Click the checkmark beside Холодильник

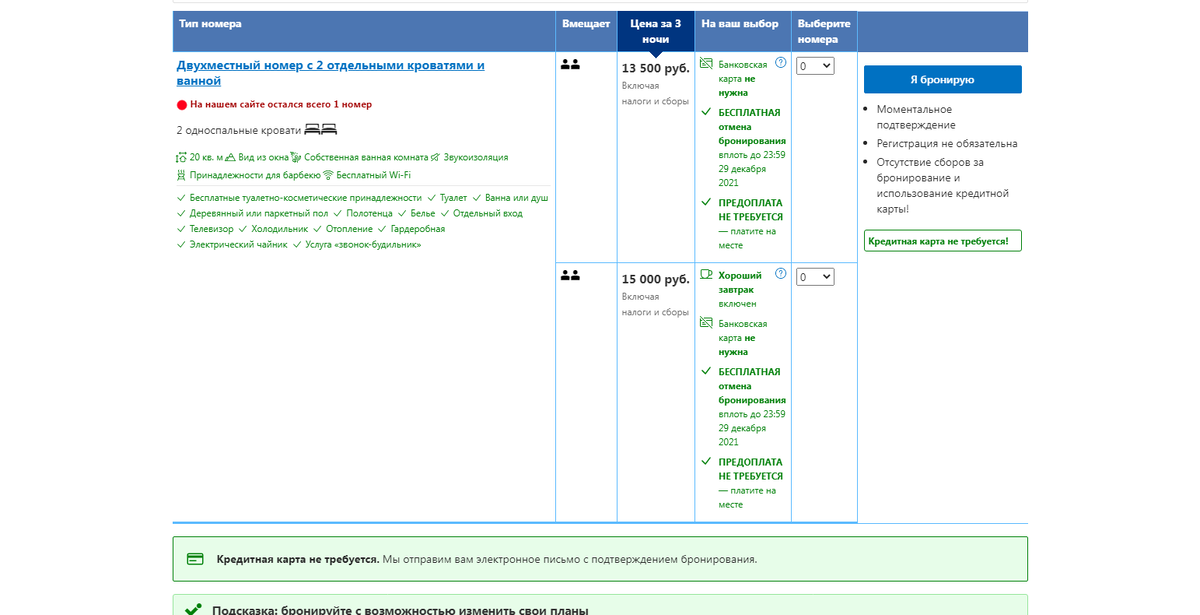click(243, 229)
